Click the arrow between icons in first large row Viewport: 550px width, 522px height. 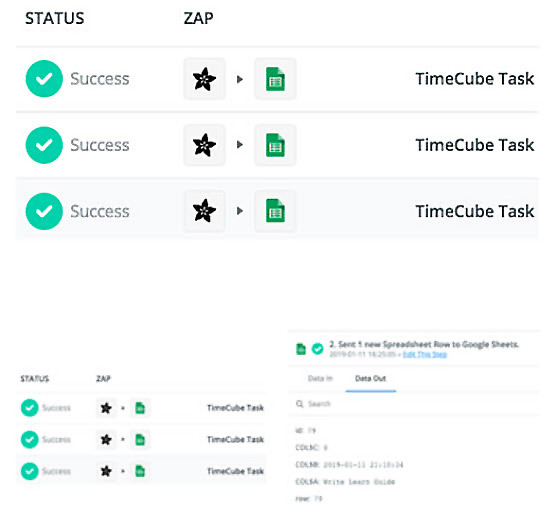pyautogui.click(x=240, y=79)
